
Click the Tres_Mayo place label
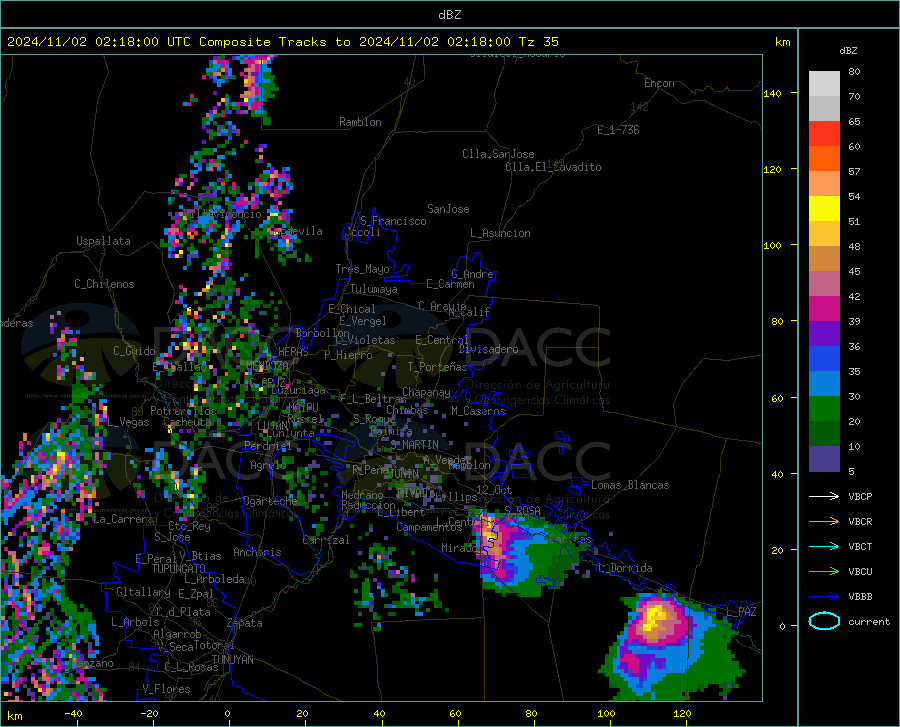pos(362,269)
